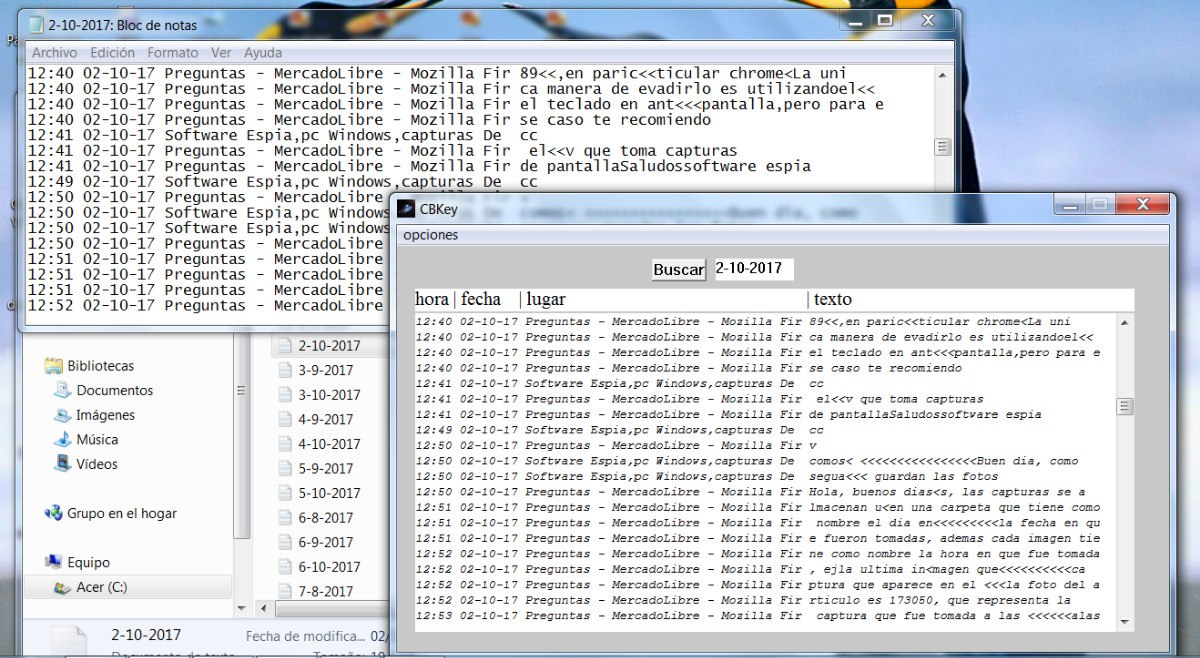This screenshot has height=658, width=1200.
Task: Click the Bloc de notas scrollbar thumb
Action: [942, 147]
